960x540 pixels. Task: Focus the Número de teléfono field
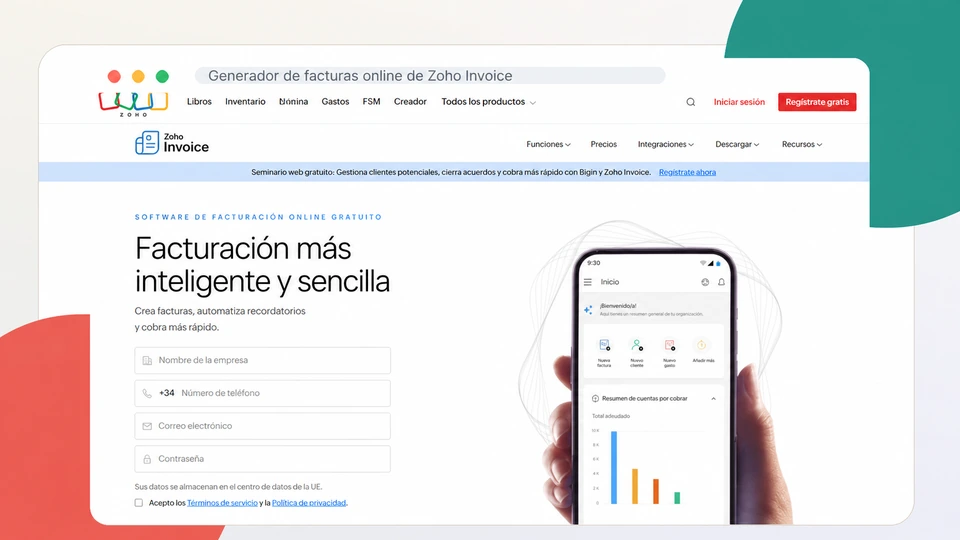tap(263, 393)
